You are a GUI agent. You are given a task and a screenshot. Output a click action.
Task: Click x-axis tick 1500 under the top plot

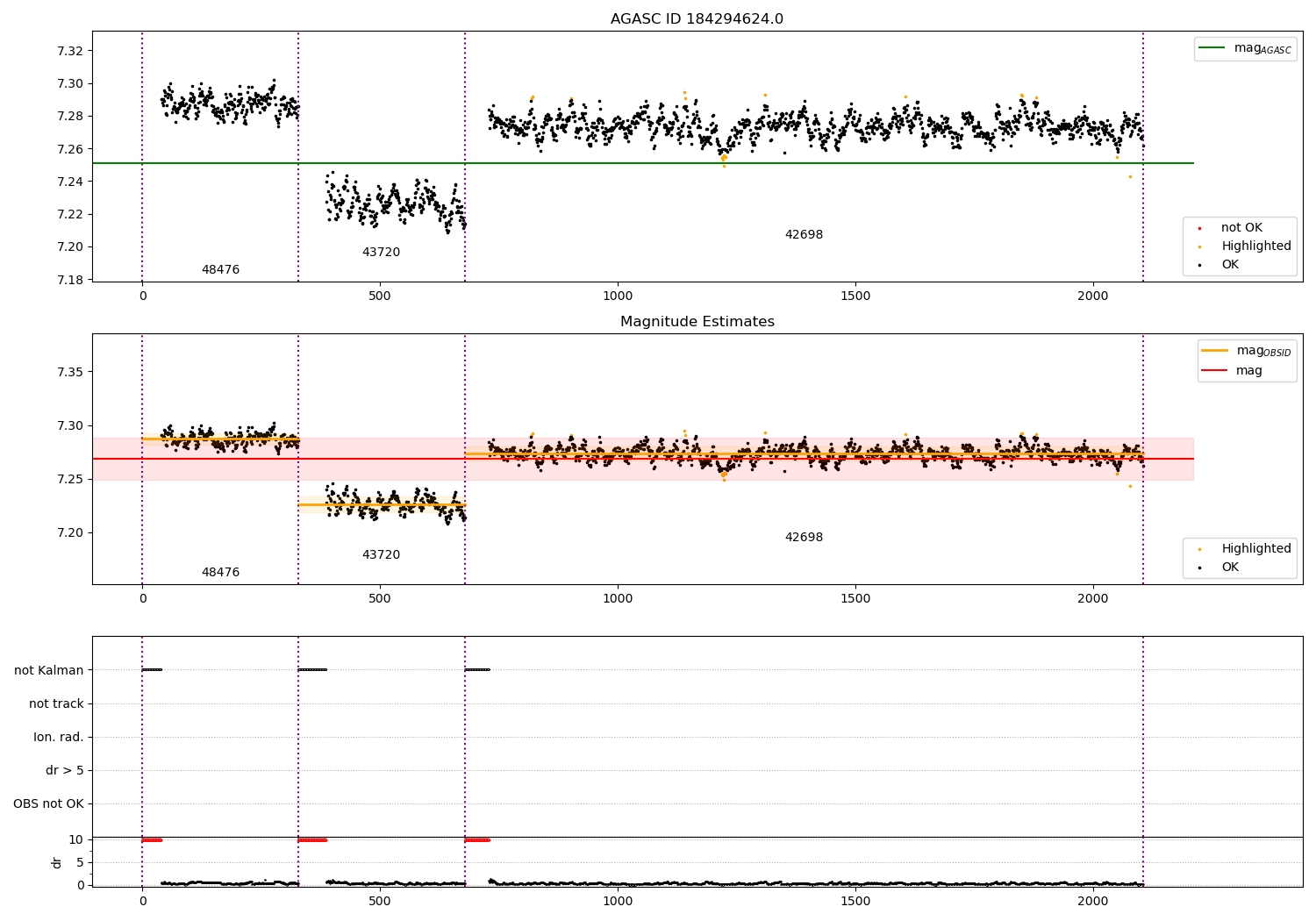click(855, 296)
